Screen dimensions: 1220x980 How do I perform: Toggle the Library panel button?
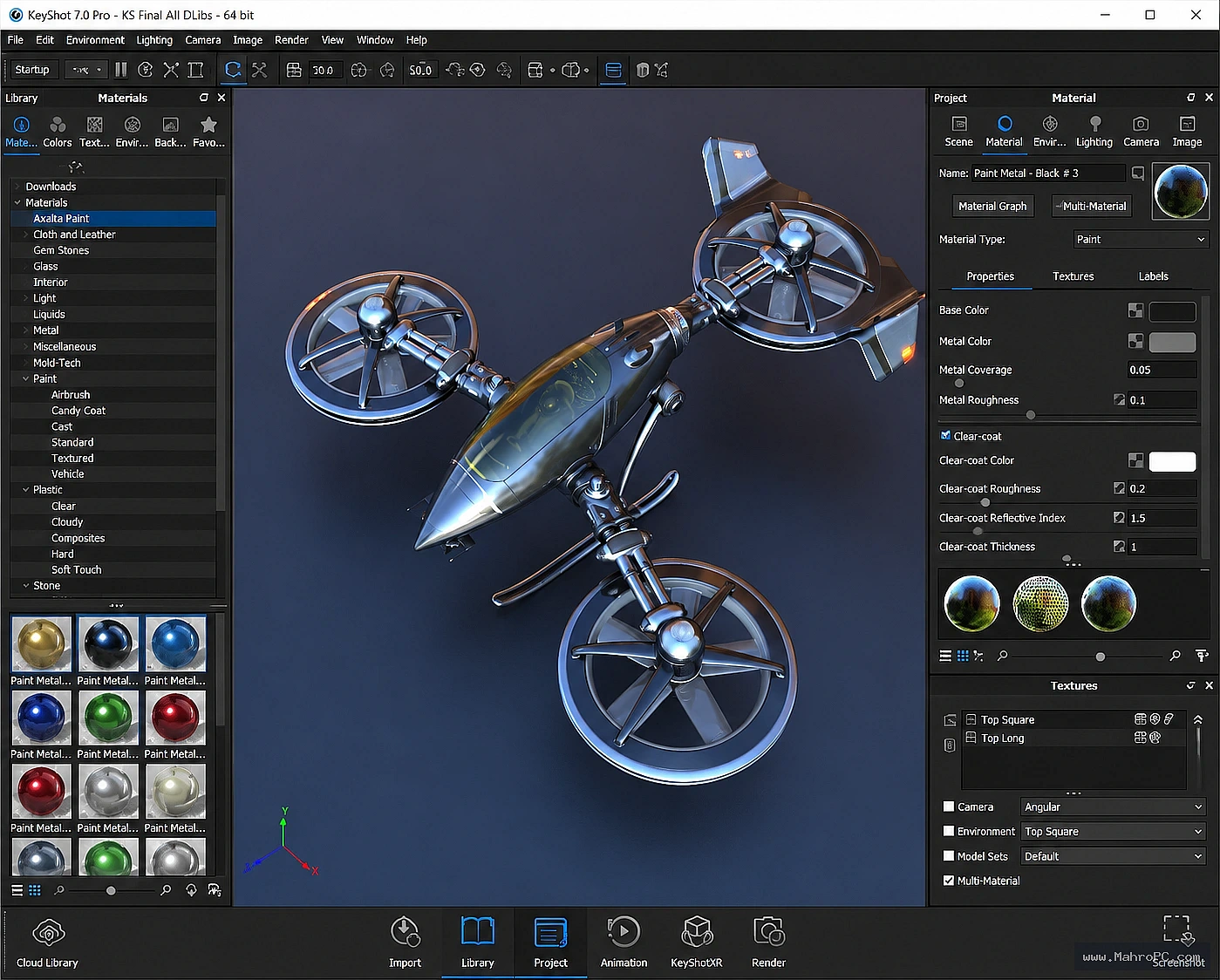click(478, 943)
